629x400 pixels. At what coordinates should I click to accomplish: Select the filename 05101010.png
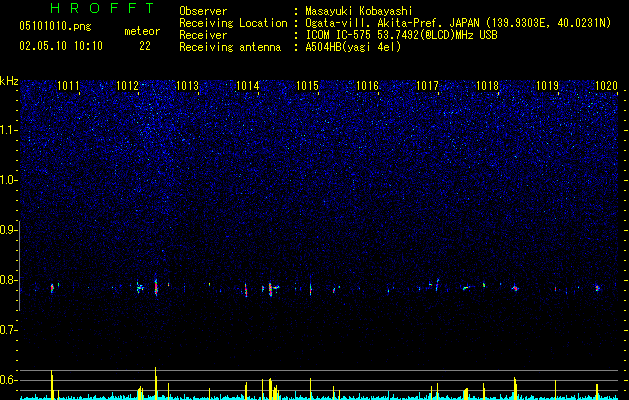click(55, 26)
